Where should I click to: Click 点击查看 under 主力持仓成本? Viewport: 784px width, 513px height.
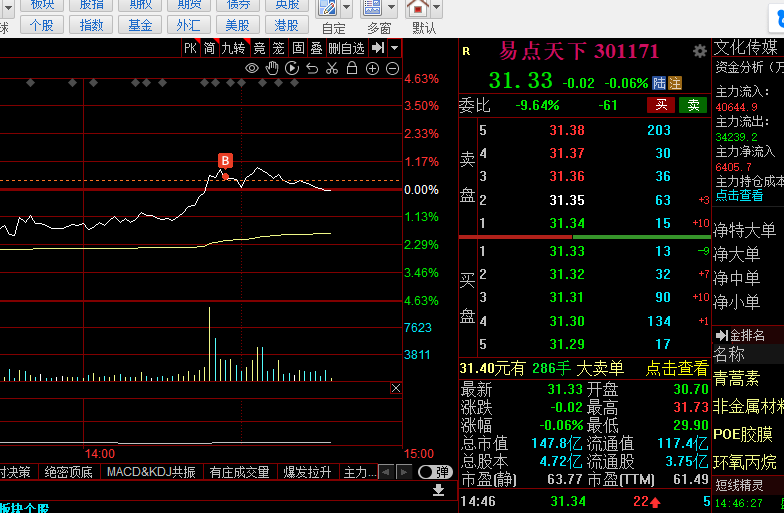(x=739, y=196)
